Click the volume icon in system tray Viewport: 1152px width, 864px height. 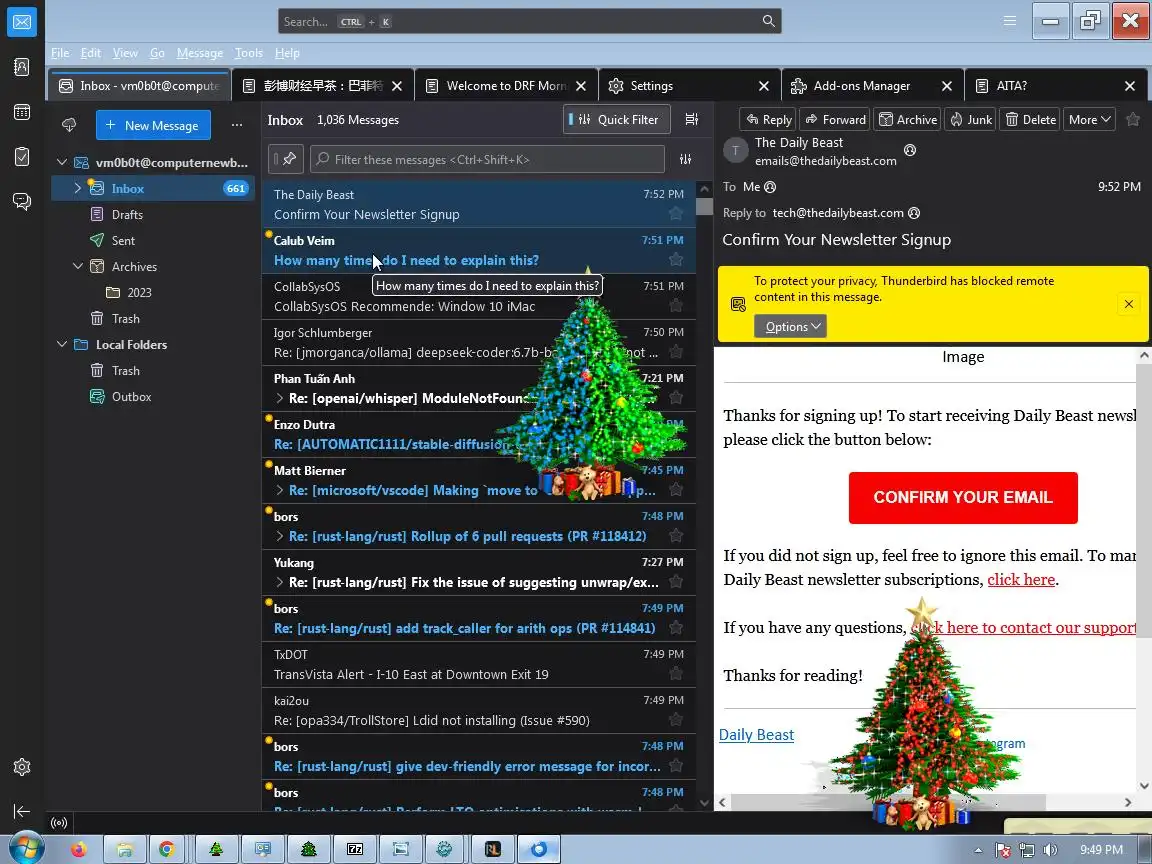pyautogui.click(x=1051, y=850)
